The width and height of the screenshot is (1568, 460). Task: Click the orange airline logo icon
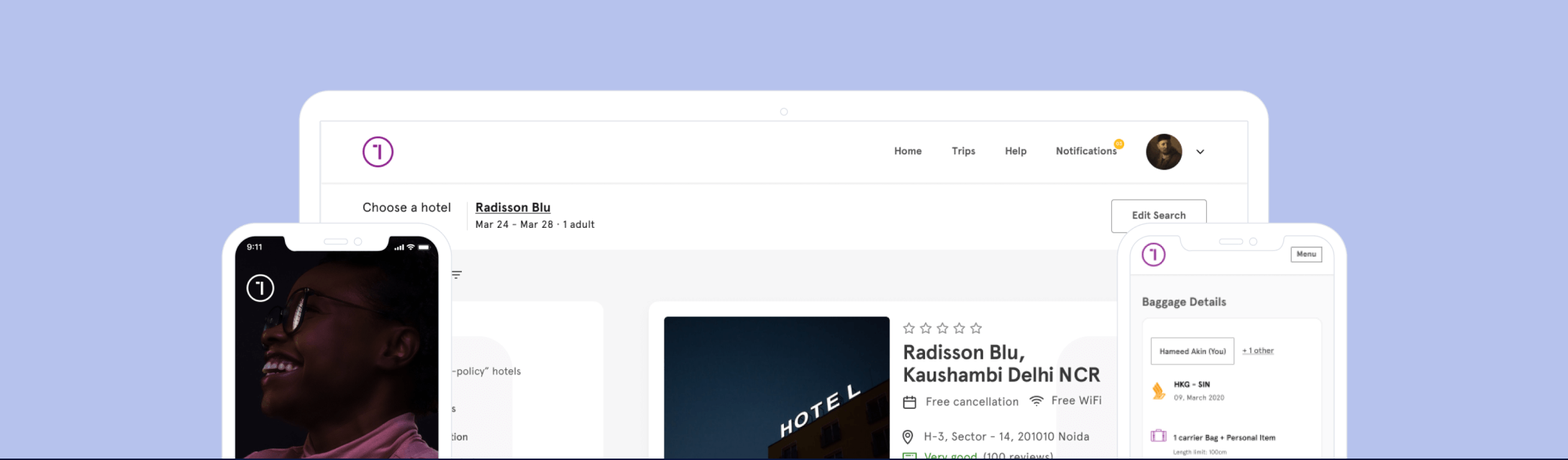[x=1159, y=391]
